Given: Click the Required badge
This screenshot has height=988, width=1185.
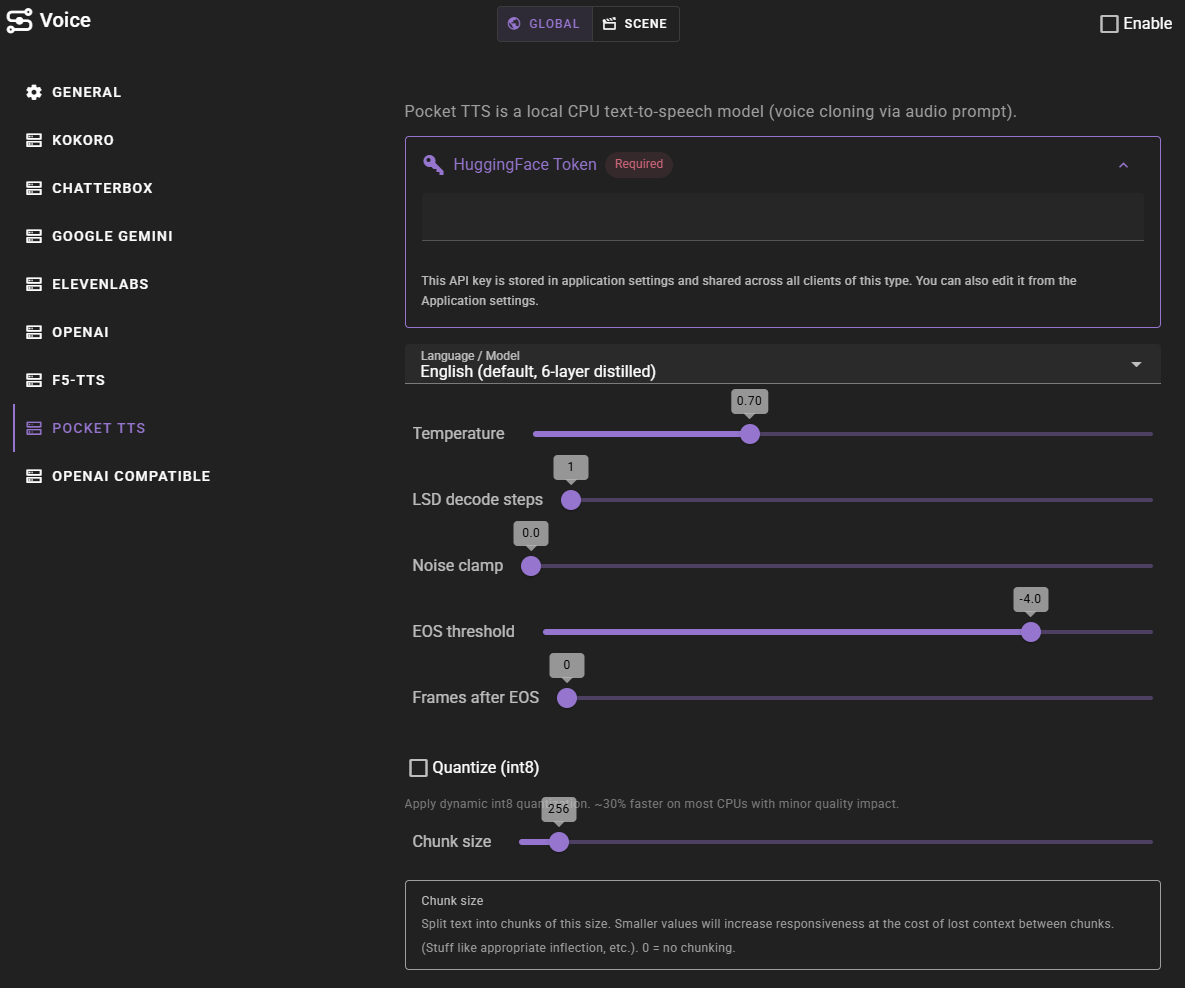Looking at the screenshot, I should tap(639, 164).
